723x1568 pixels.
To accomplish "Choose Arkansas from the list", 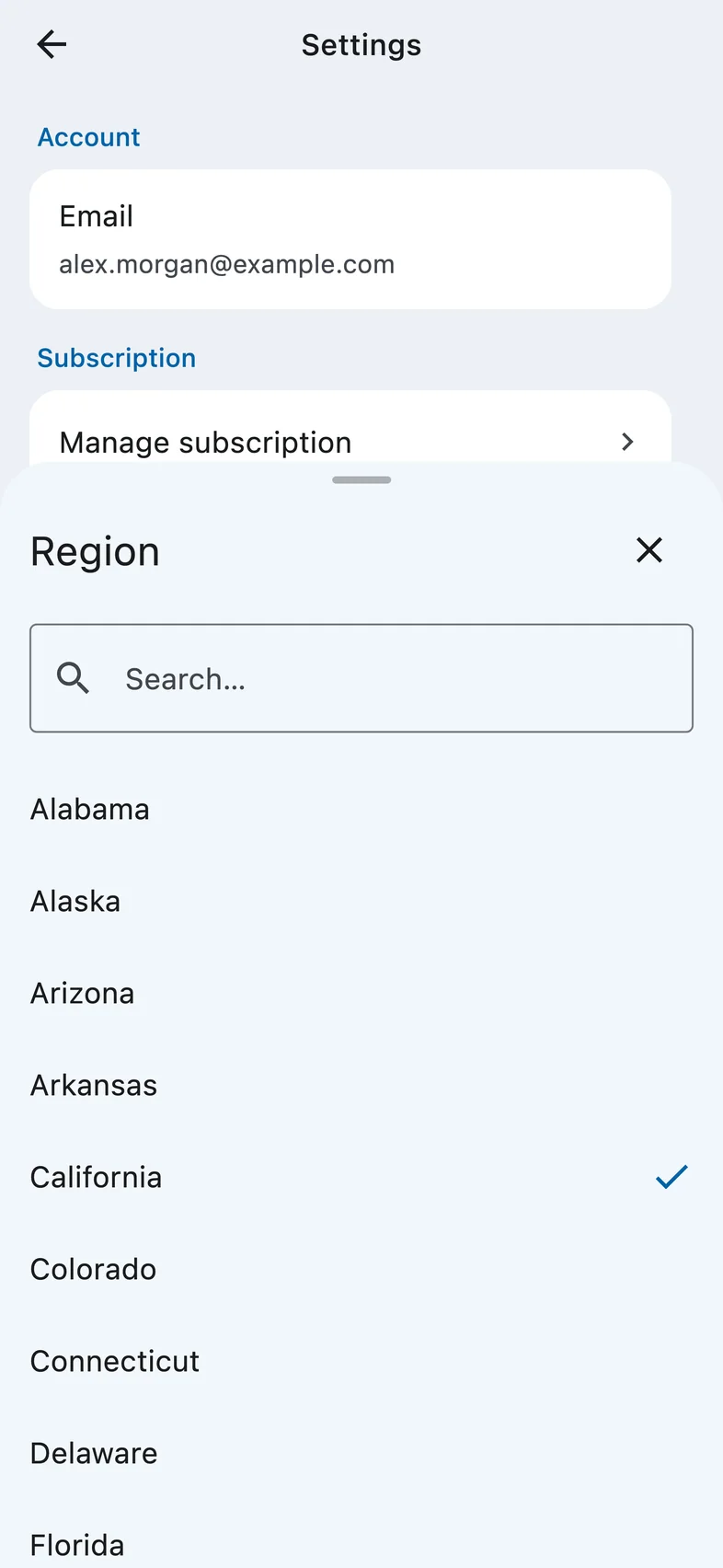I will [361, 1085].
